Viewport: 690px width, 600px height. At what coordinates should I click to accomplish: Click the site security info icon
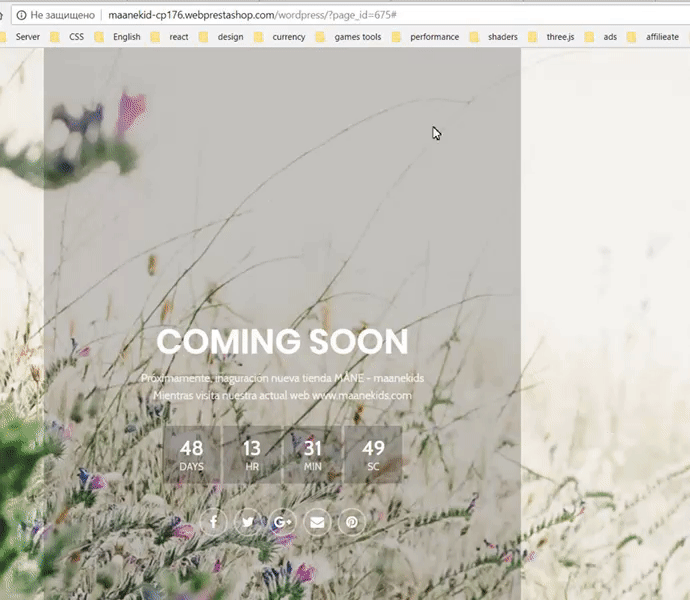(x=21, y=15)
